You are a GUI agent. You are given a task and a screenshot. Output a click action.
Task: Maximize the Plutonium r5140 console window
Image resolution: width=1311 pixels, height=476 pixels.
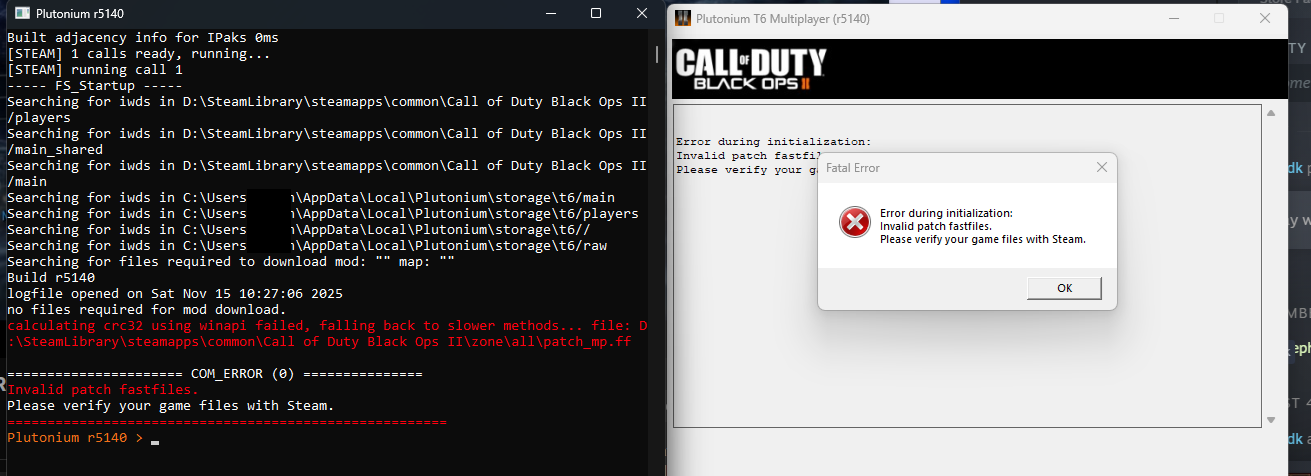pos(596,14)
